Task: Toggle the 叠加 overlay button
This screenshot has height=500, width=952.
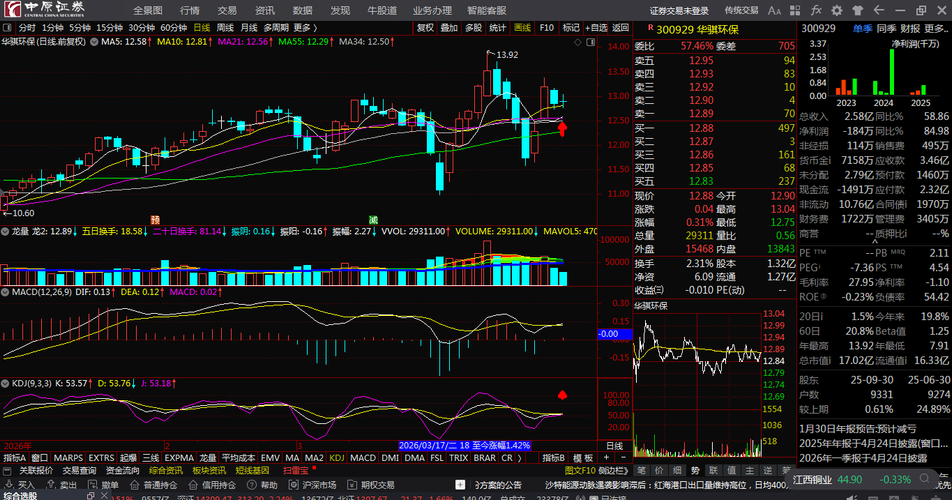Action: point(449,28)
